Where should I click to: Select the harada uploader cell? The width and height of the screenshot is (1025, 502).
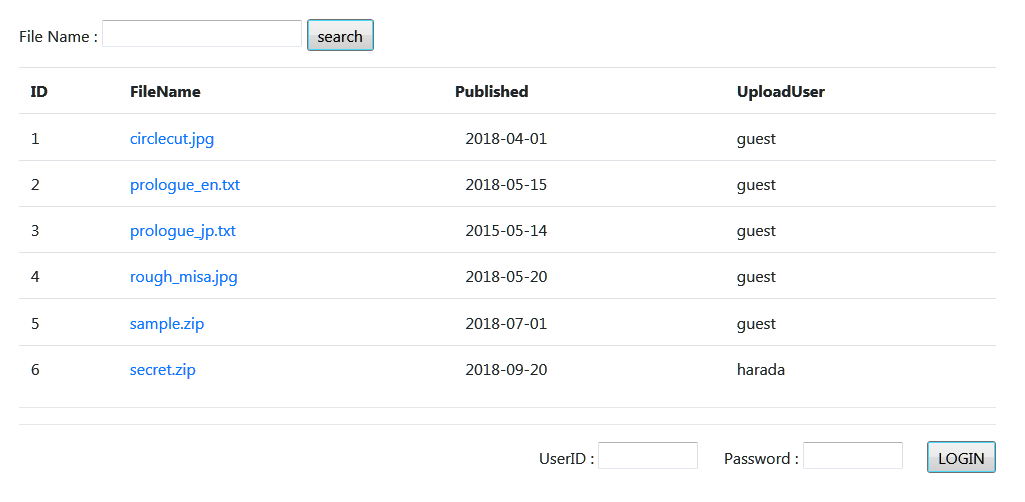(x=761, y=370)
